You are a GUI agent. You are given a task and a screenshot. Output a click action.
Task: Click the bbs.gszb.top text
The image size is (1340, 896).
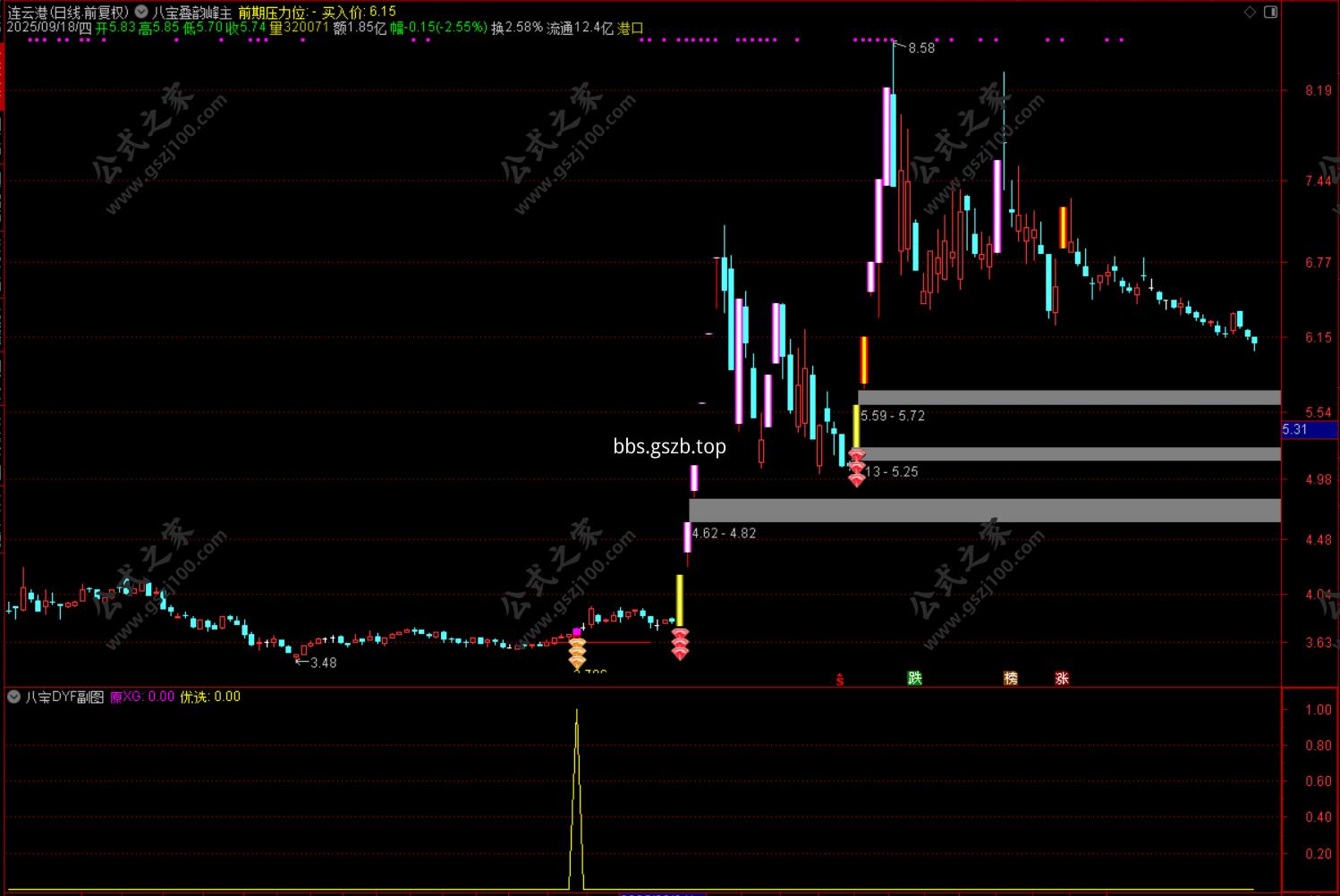click(x=670, y=446)
